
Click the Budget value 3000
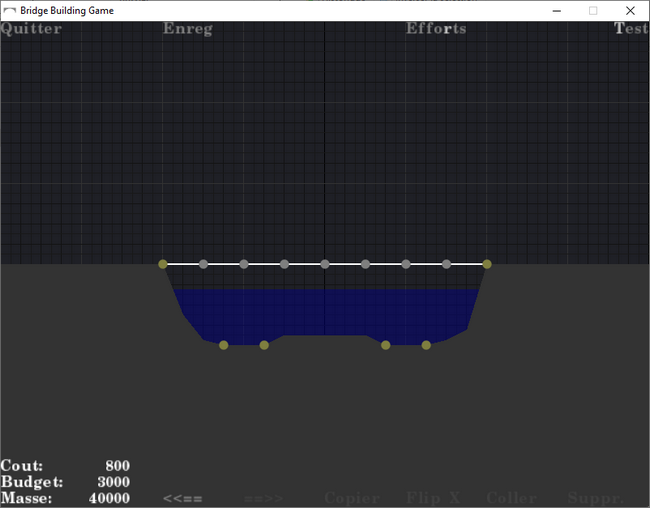coord(114,482)
